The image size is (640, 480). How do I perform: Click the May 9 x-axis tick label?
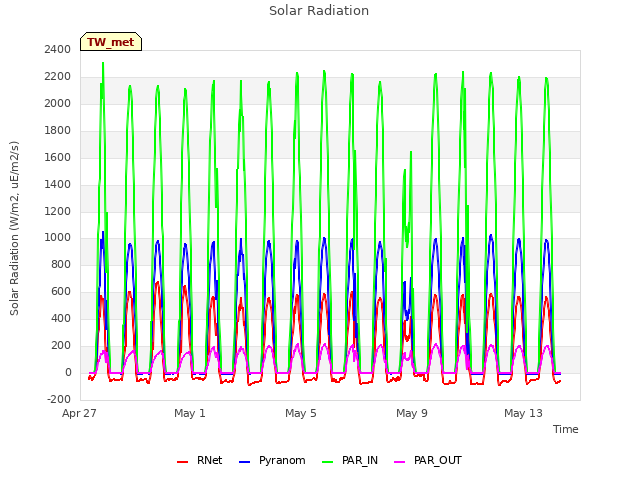pyautogui.click(x=412, y=413)
